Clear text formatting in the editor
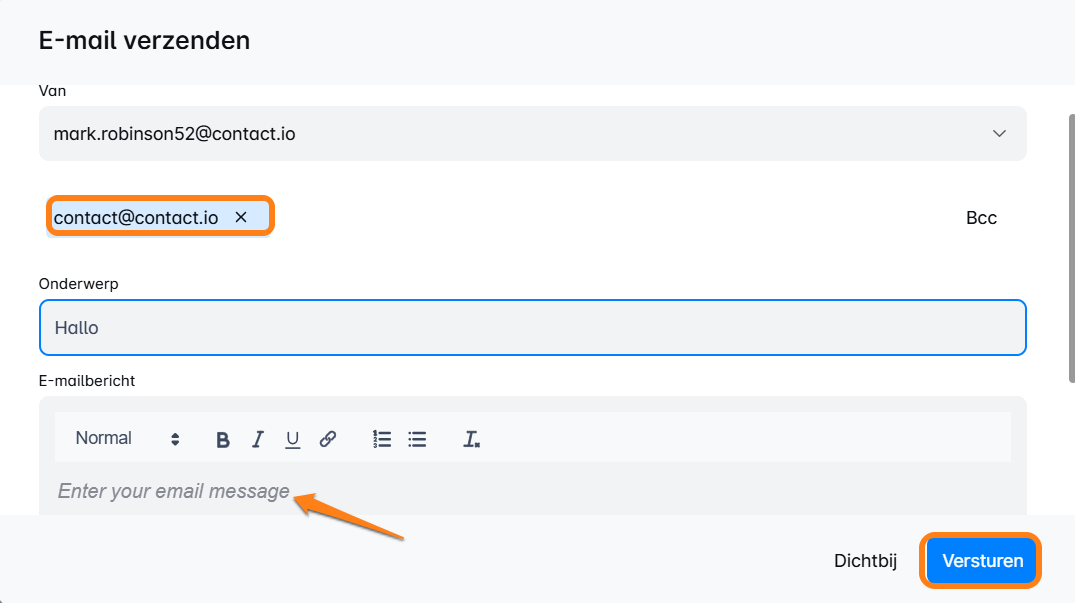 (471, 439)
